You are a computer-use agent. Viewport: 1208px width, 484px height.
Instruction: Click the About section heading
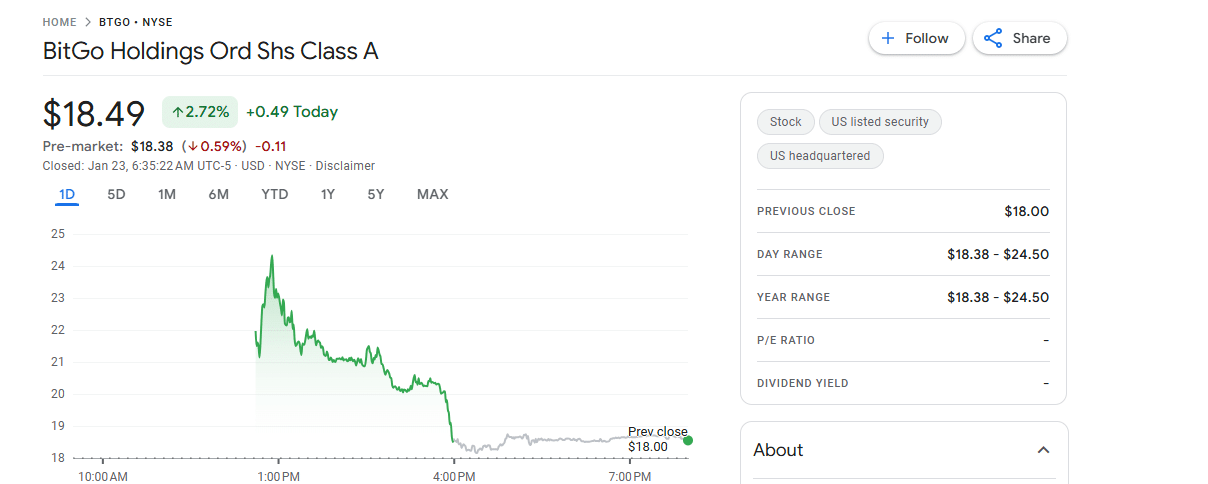pyautogui.click(x=778, y=450)
